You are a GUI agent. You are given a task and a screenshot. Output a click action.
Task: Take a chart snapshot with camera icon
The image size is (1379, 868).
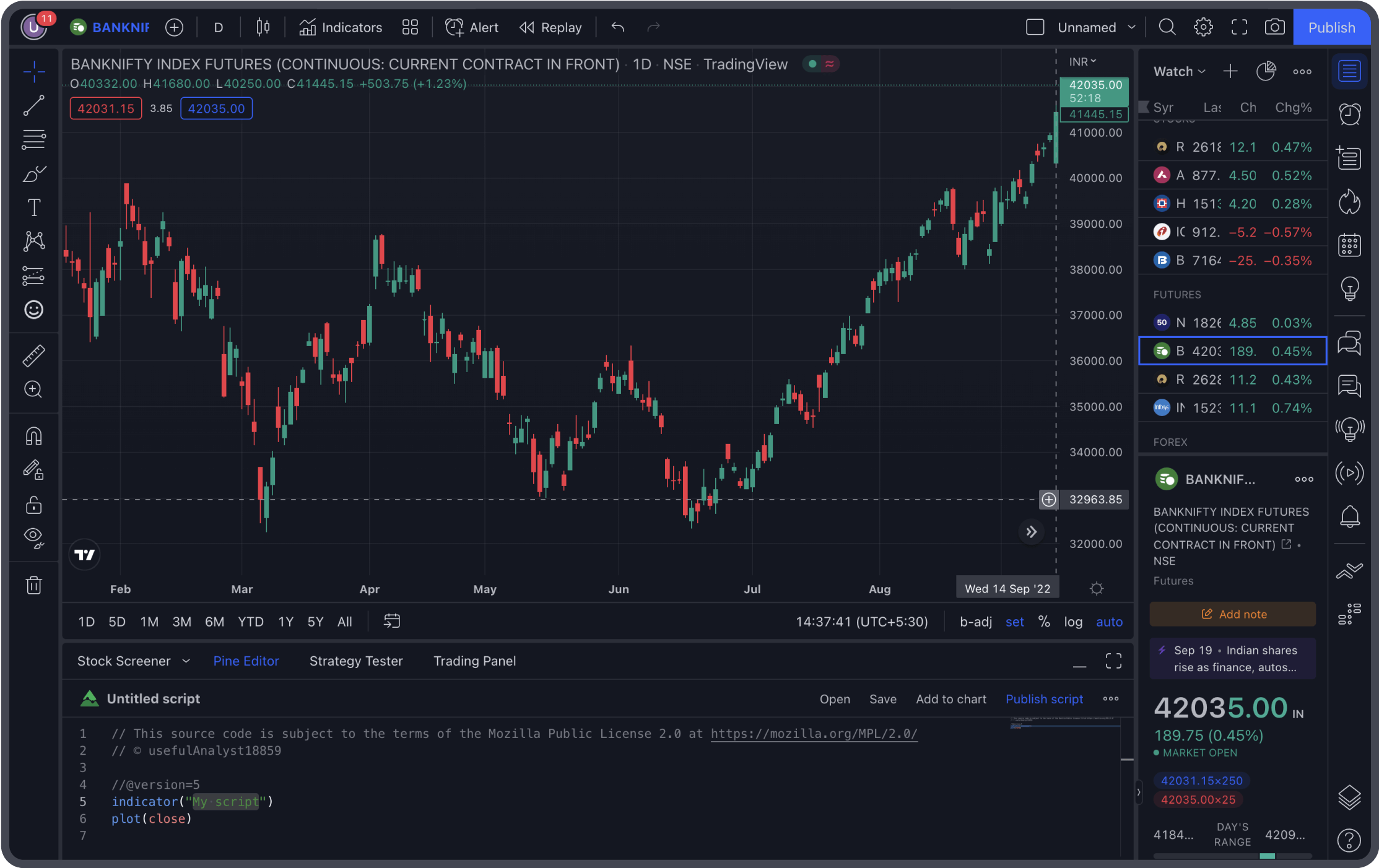(1274, 27)
